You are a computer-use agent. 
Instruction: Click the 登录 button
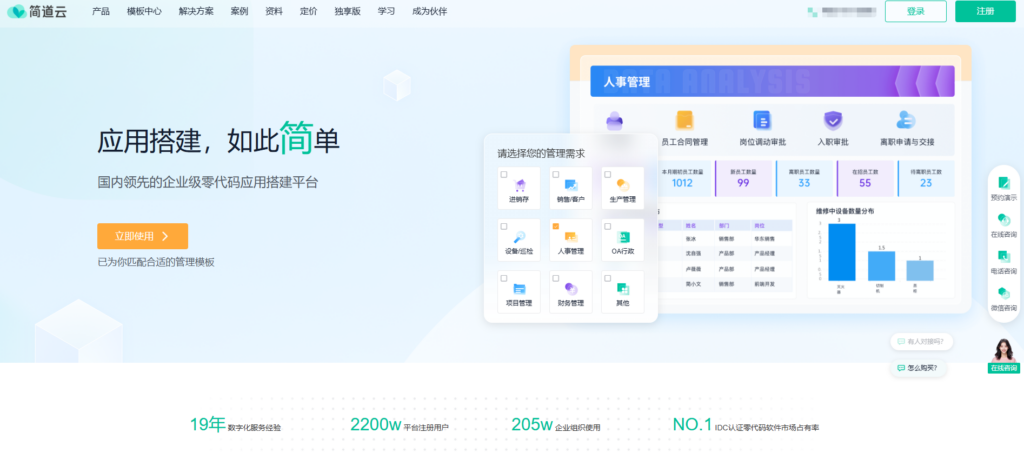(916, 11)
